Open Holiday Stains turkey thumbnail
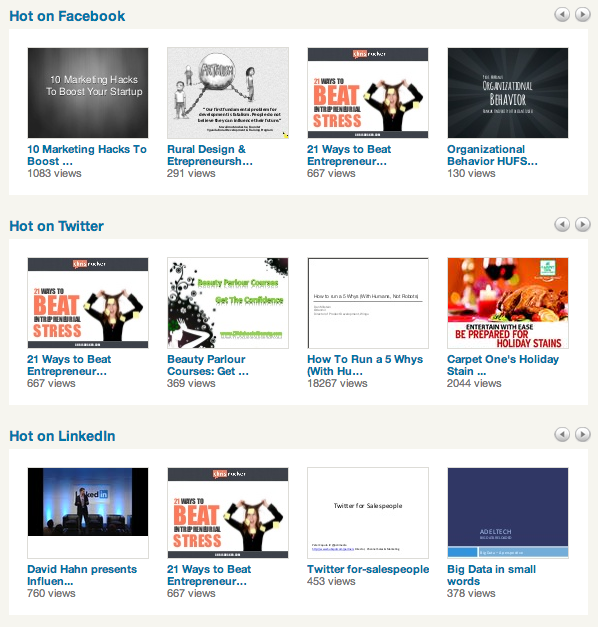 (508, 303)
